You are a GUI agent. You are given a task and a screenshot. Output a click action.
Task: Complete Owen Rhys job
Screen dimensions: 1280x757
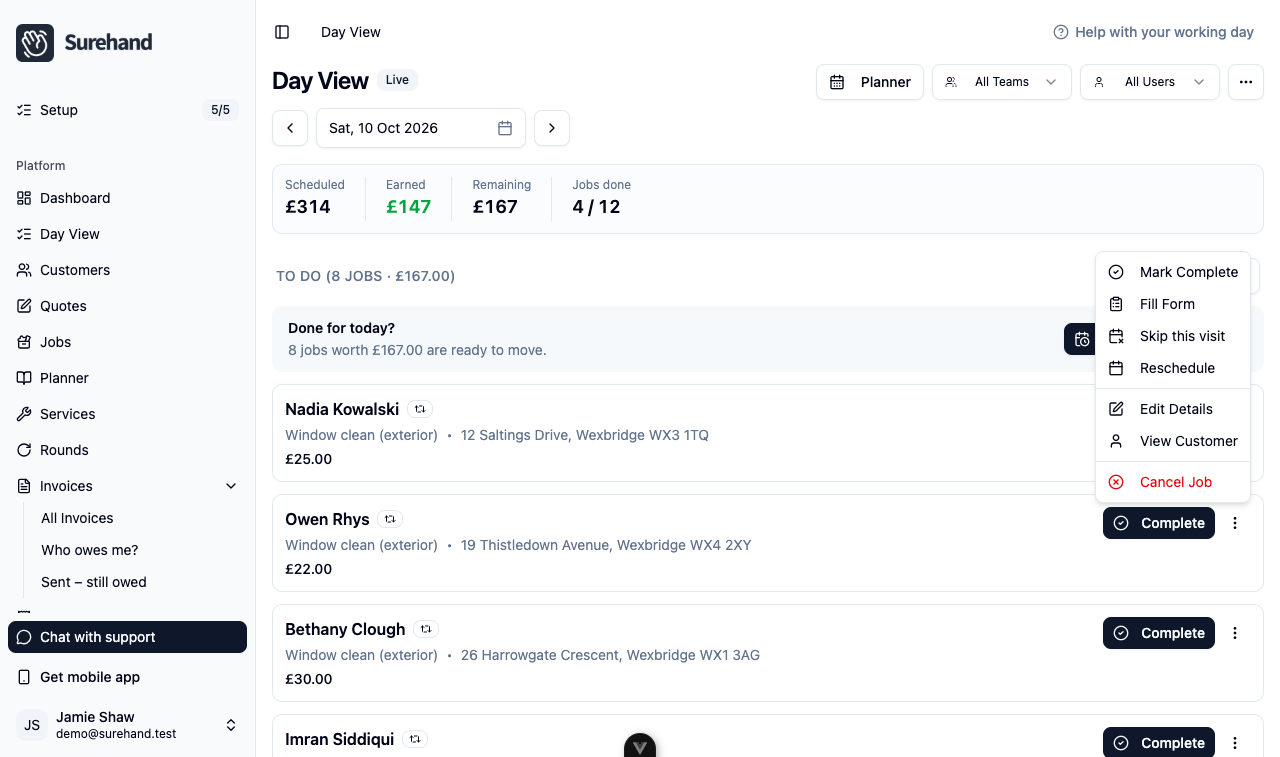[x=1159, y=523]
